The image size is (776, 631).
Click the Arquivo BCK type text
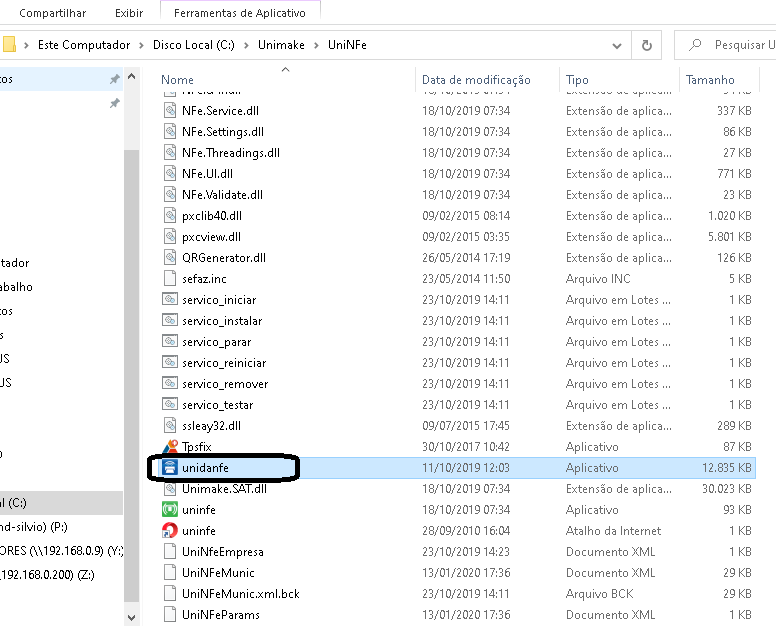point(599,593)
